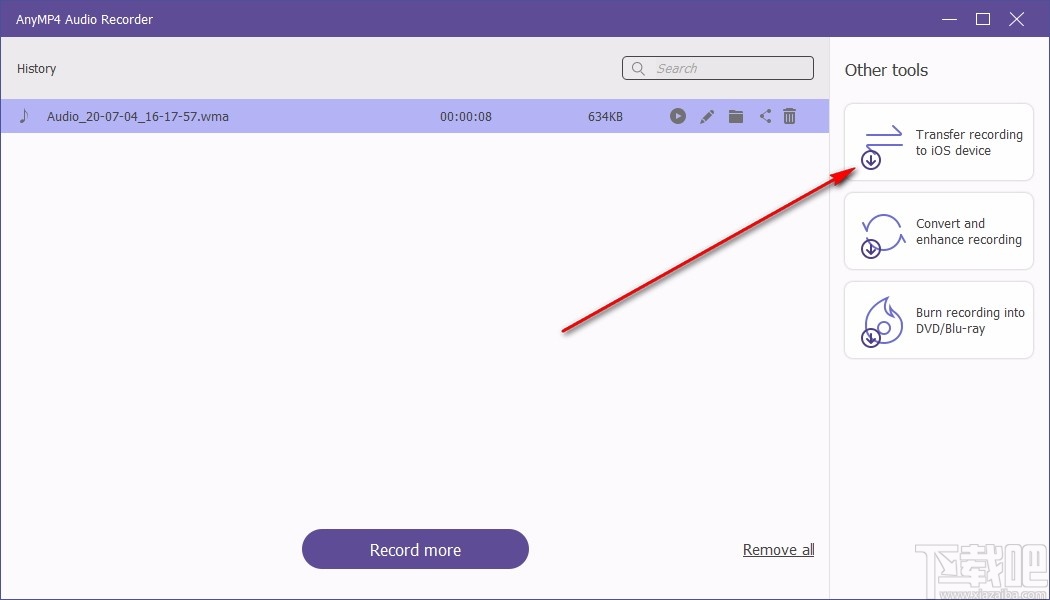The image size is (1050, 600).
Task: Click the magnifier icon in the search bar
Action: click(639, 68)
